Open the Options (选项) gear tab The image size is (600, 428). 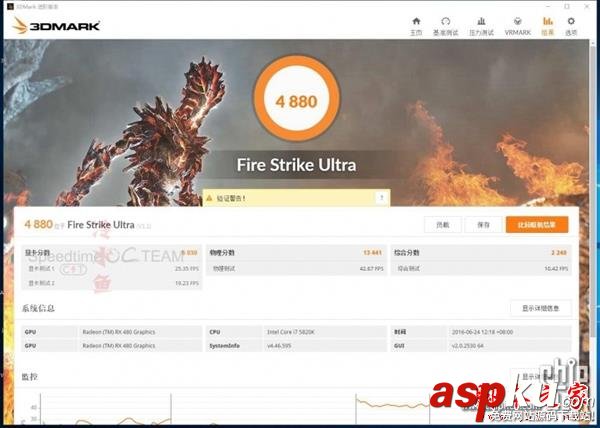(571, 26)
